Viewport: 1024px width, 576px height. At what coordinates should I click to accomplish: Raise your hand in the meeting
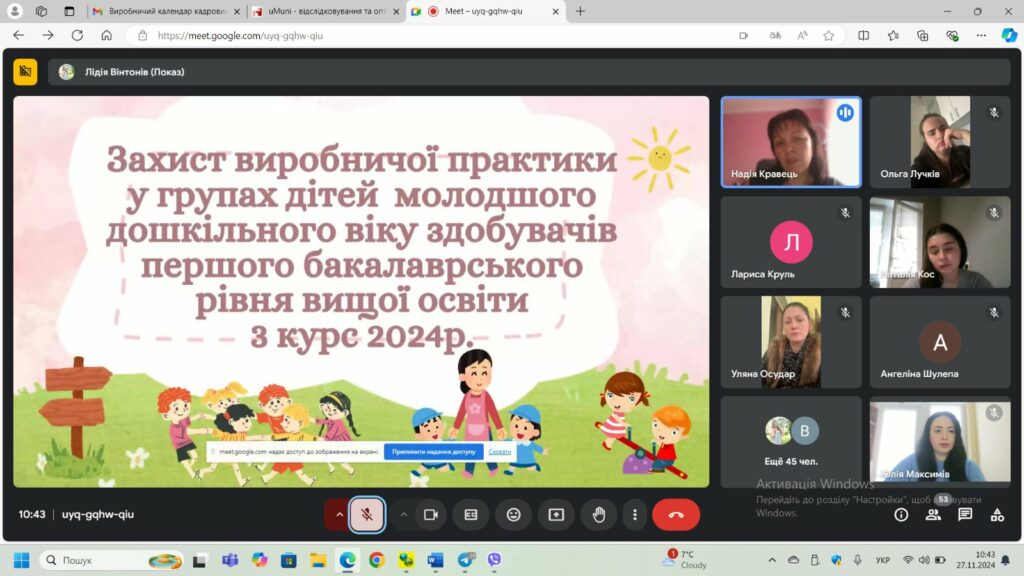tap(599, 515)
